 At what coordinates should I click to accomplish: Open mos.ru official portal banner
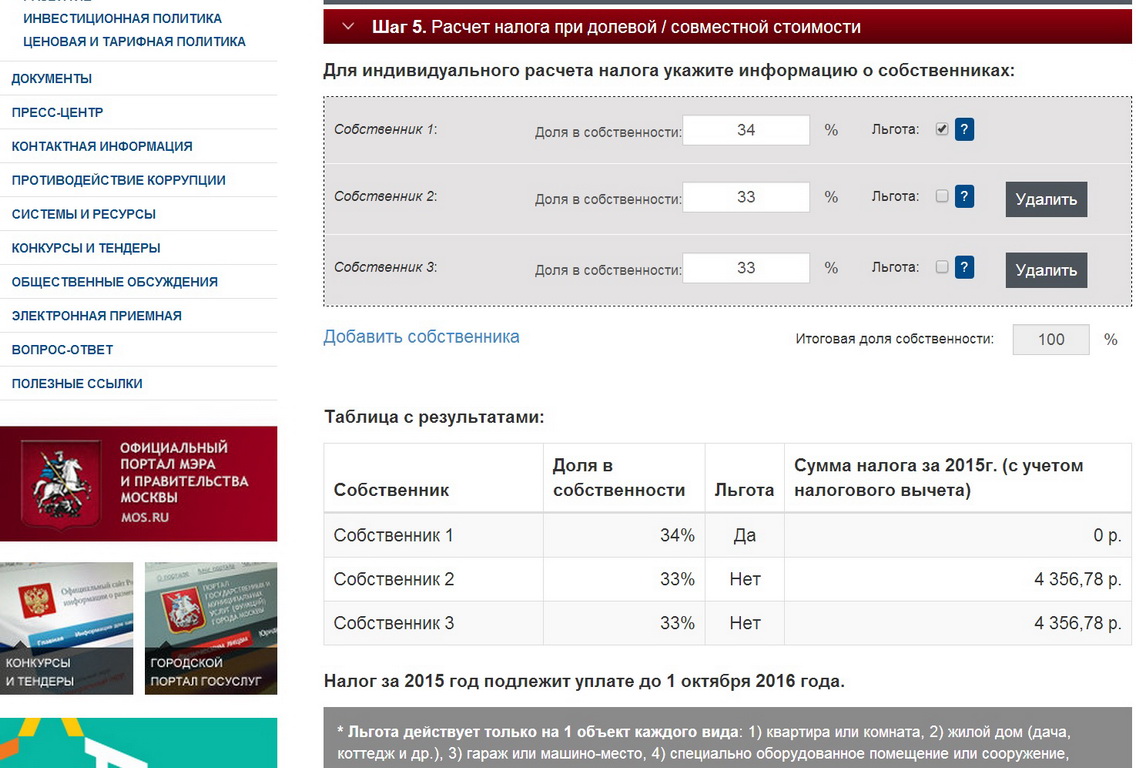pyautogui.click(x=138, y=483)
